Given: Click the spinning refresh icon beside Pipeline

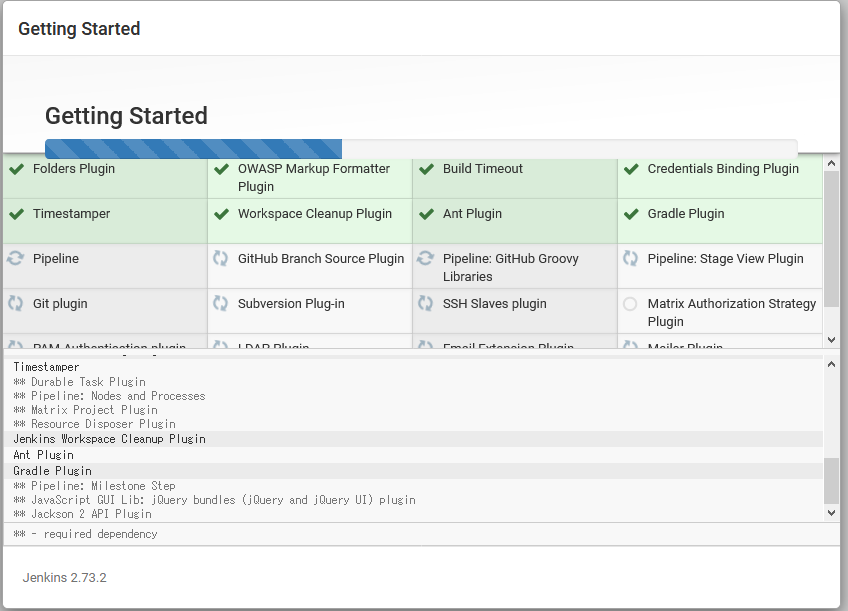Looking at the screenshot, I should coord(16,258).
